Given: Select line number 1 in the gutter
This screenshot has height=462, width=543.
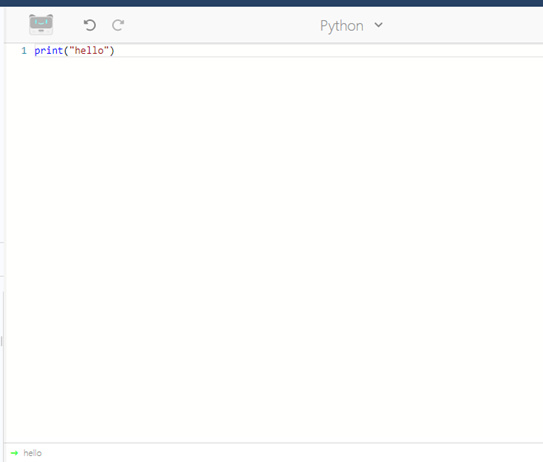Looking at the screenshot, I should (24, 51).
